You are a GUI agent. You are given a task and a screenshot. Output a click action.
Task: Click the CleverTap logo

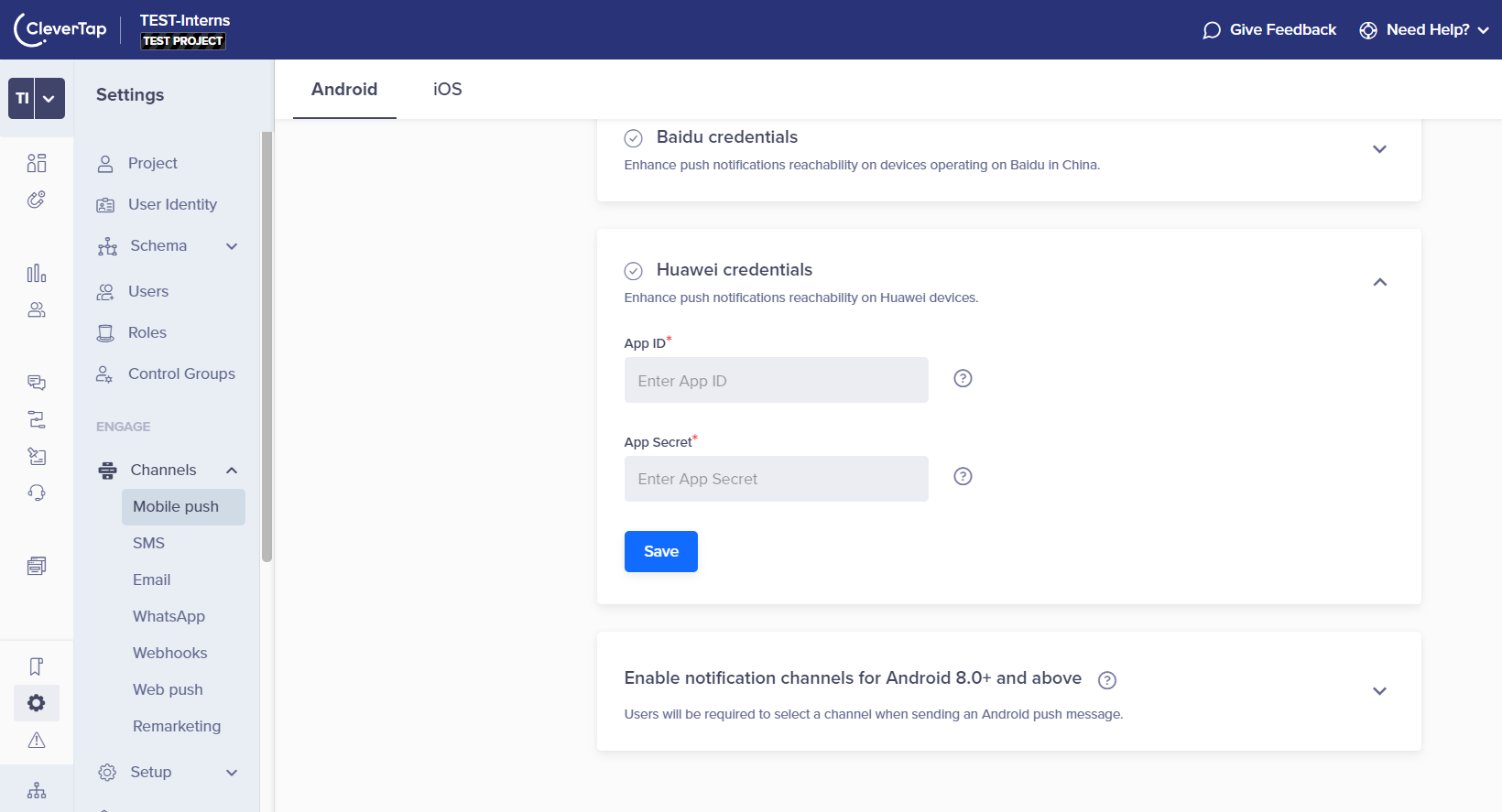pos(60,29)
